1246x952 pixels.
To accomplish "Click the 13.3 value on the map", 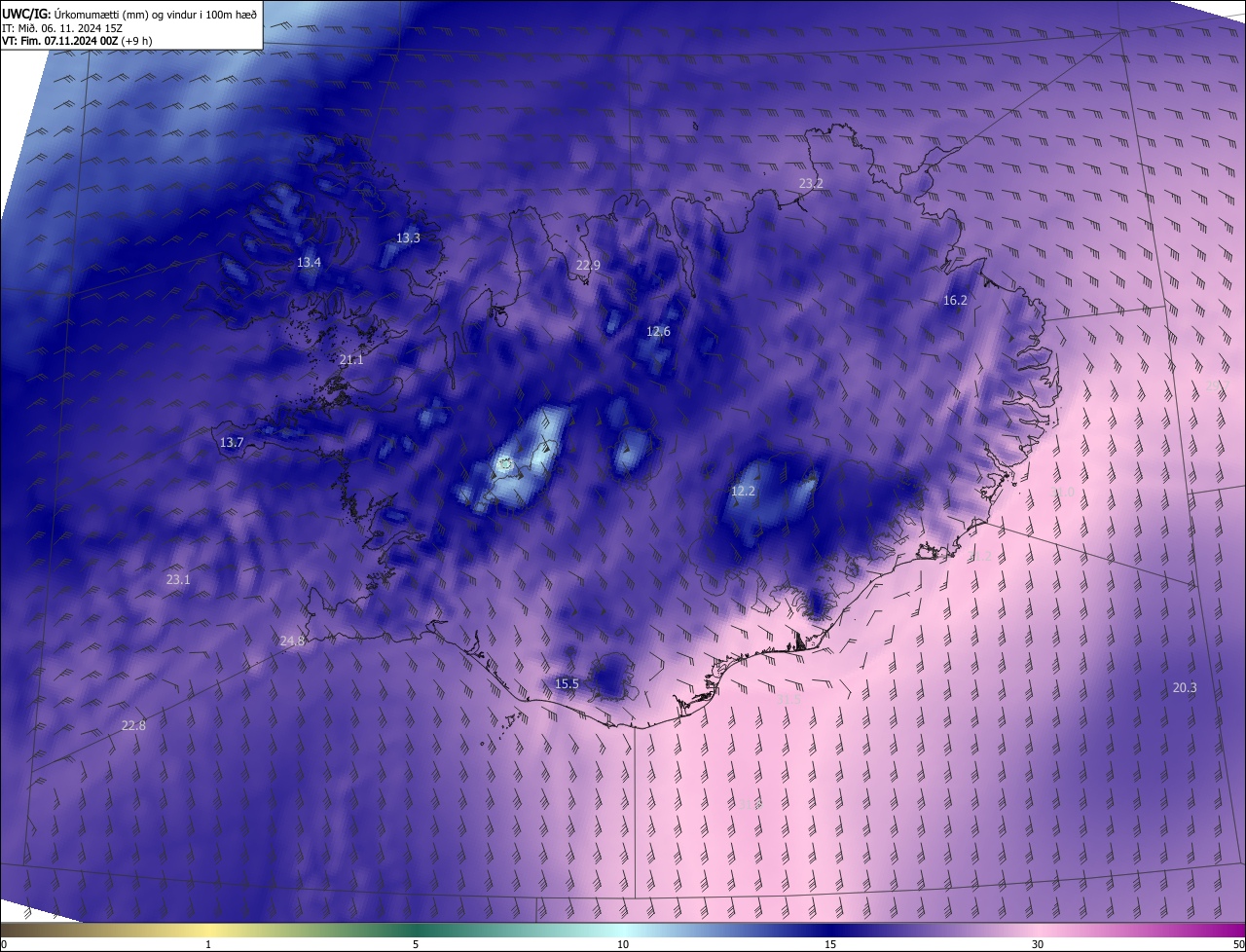I will pyautogui.click(x=408, y=238).
